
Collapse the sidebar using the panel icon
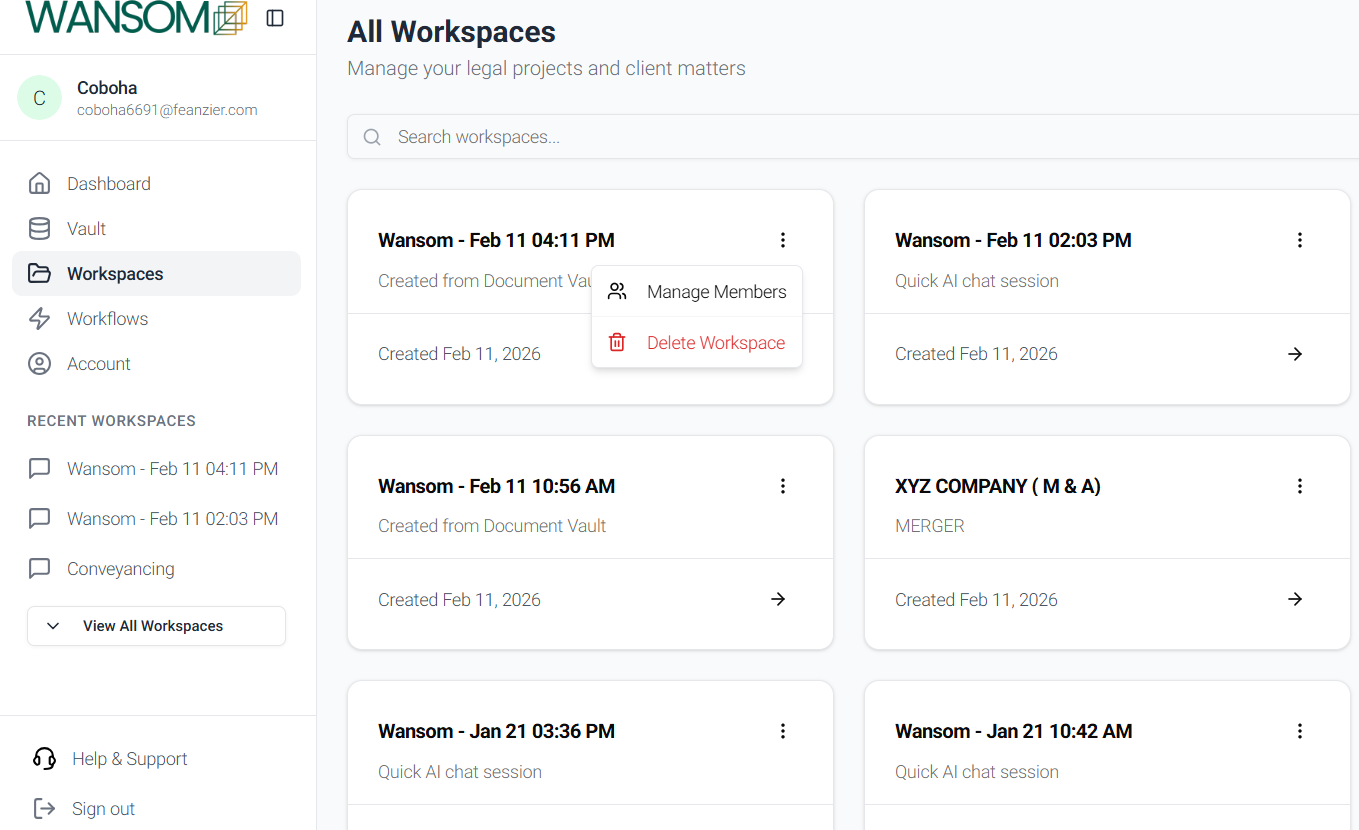click(275, 18)
